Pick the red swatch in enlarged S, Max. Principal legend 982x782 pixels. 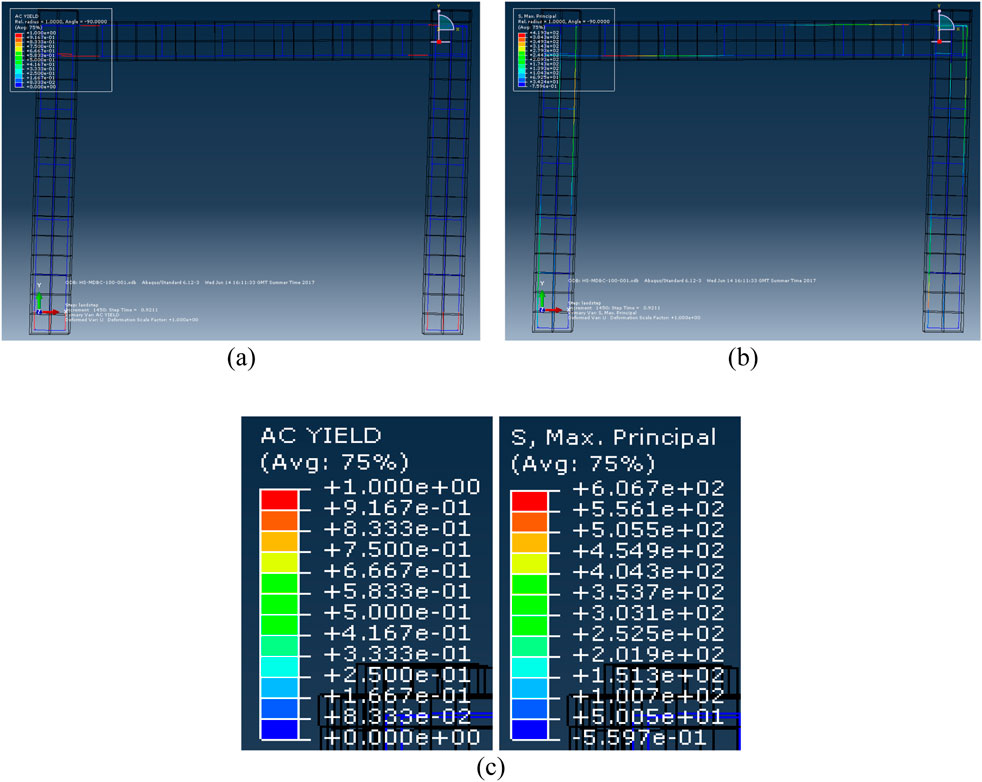click(x=529, y=501)
